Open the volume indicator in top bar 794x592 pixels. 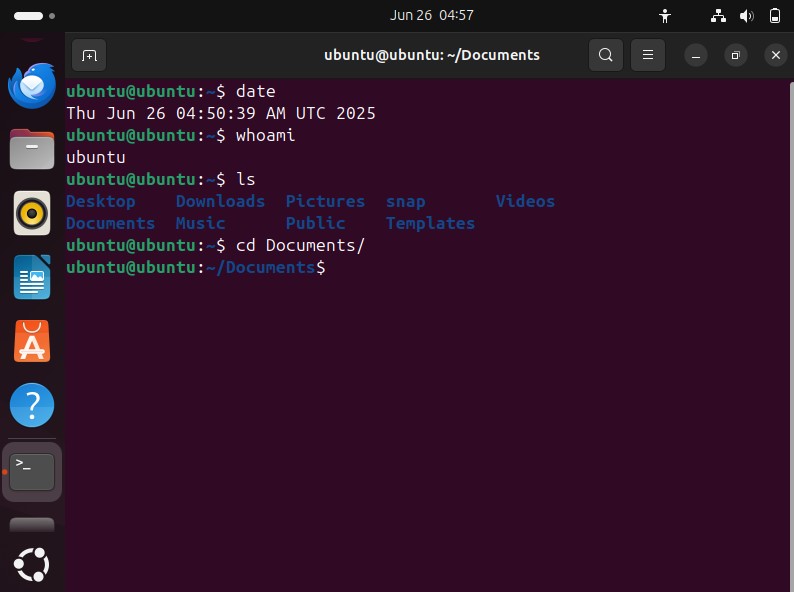point(746,16)
